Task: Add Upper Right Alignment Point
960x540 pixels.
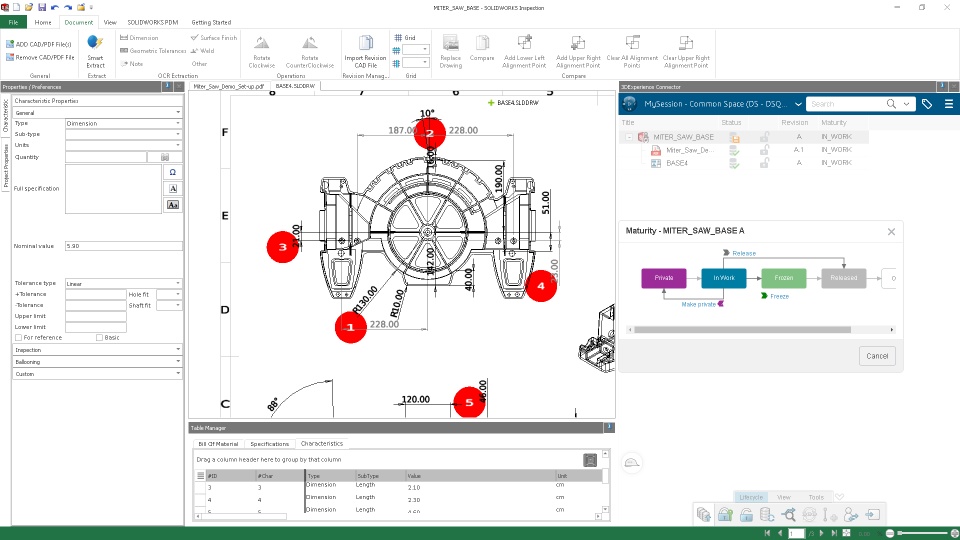Action: 578,51
